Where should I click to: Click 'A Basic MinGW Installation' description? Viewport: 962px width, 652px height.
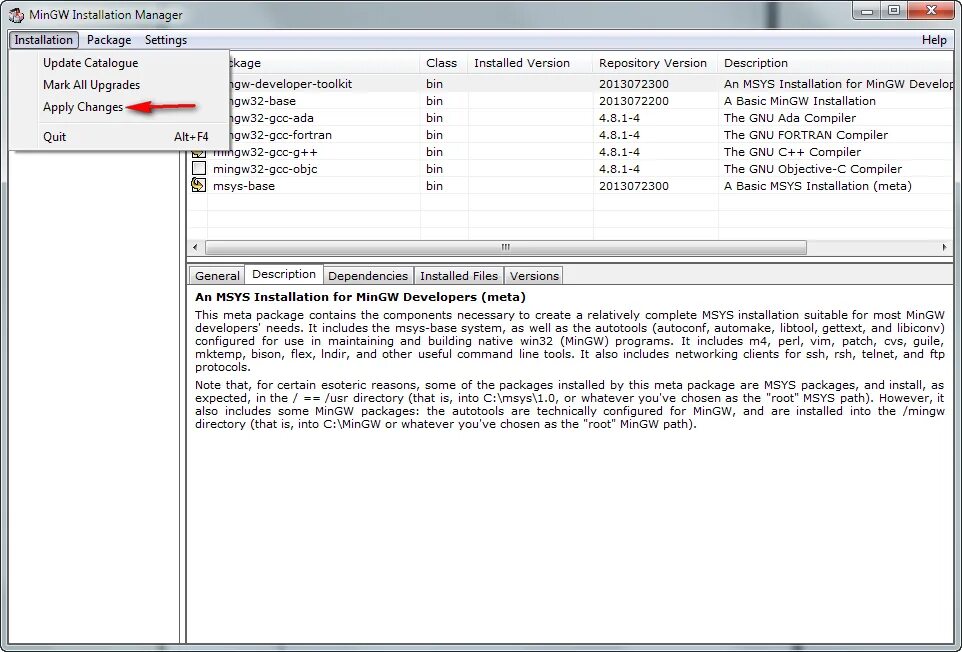pos(799,101)
